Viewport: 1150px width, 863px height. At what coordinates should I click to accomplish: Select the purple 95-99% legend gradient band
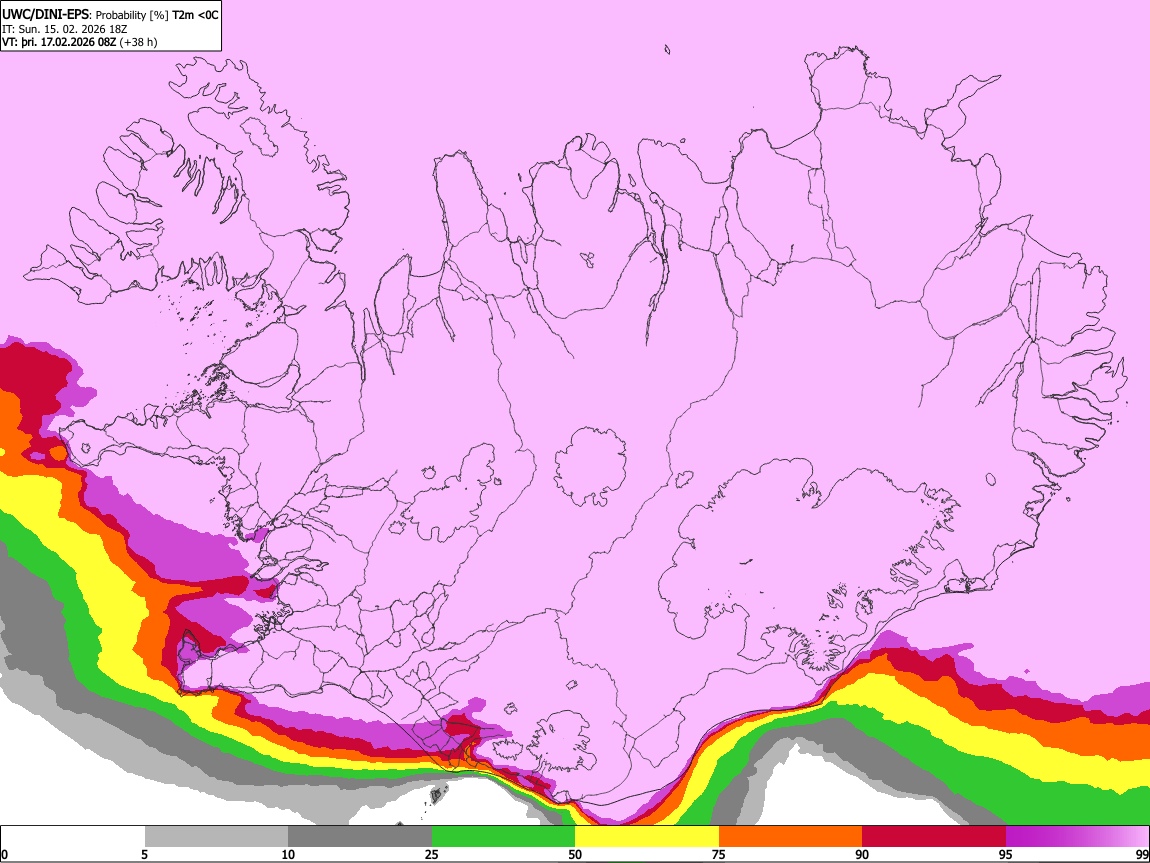pyautogui.click(x=1077, y=837)
